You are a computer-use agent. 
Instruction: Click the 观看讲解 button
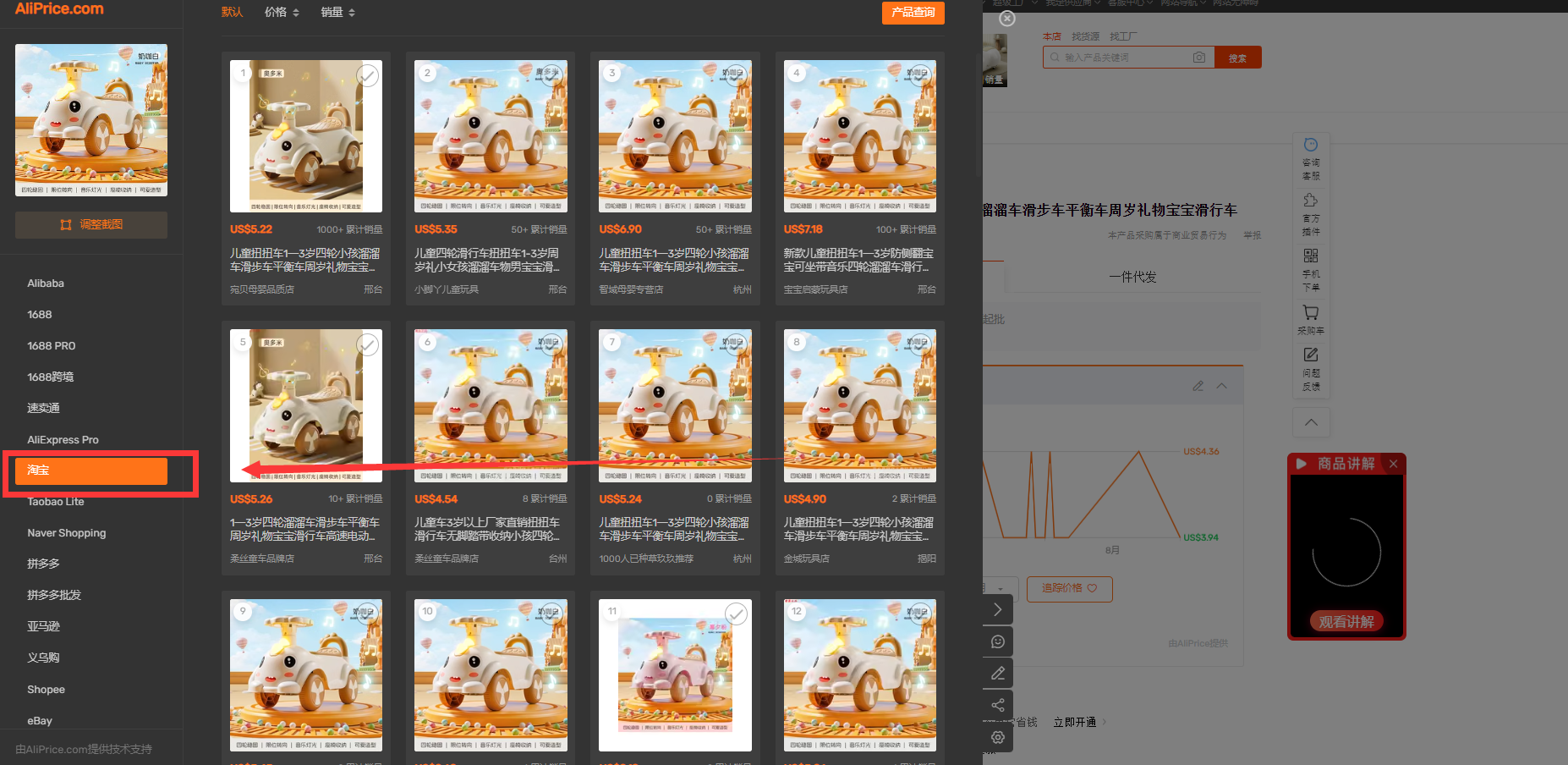(1346, 622)
